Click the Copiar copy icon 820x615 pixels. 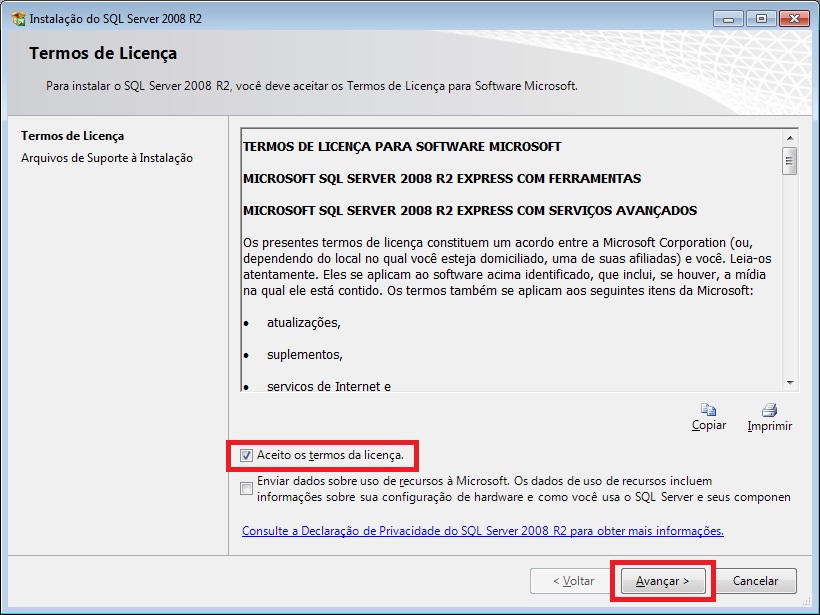709,409
